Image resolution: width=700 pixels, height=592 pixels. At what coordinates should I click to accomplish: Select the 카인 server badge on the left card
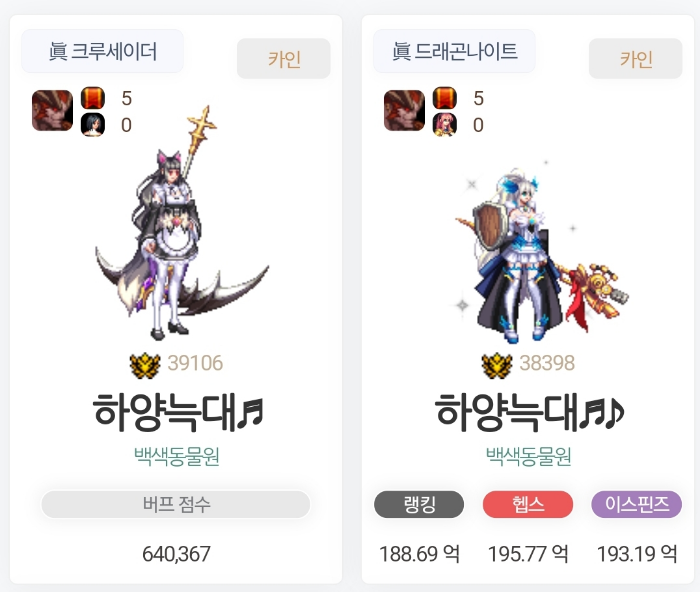coord(283,58)
